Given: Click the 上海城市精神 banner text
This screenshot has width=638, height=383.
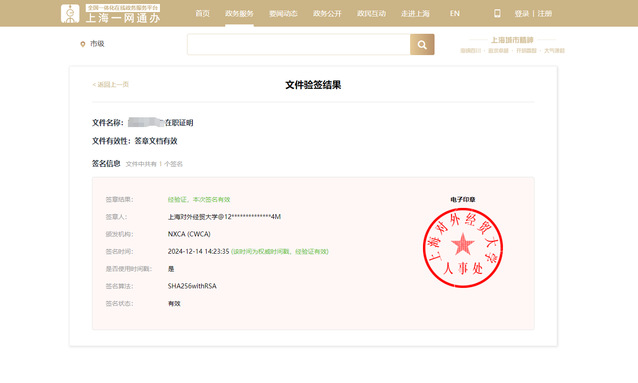Looking at the screenshot, I should pyautogui.click(x=512, y=40).
